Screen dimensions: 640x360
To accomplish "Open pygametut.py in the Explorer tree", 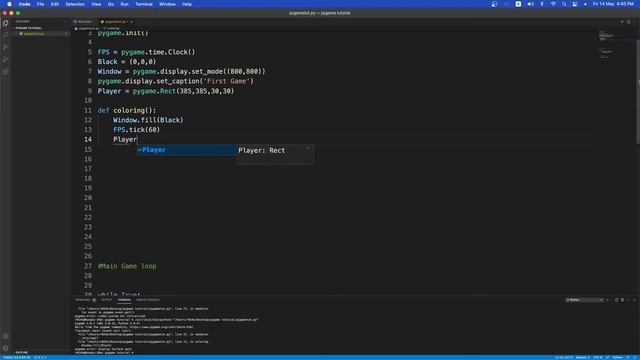I will [x=33, y=34].
